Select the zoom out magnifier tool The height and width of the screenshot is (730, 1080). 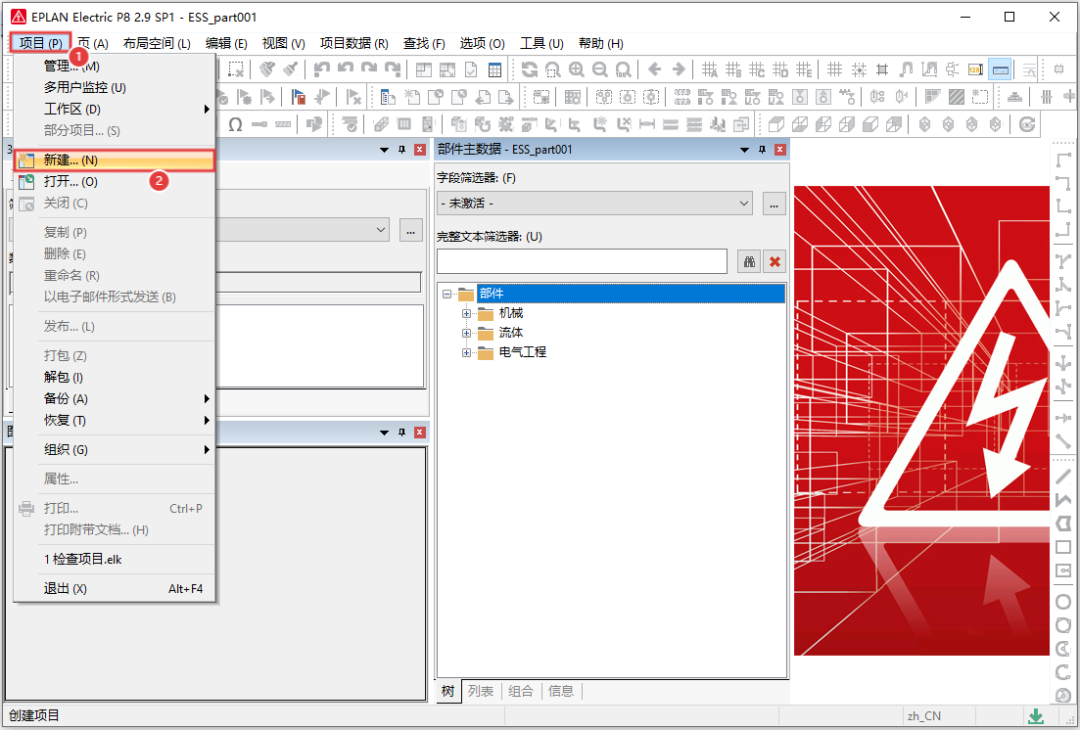599,69
